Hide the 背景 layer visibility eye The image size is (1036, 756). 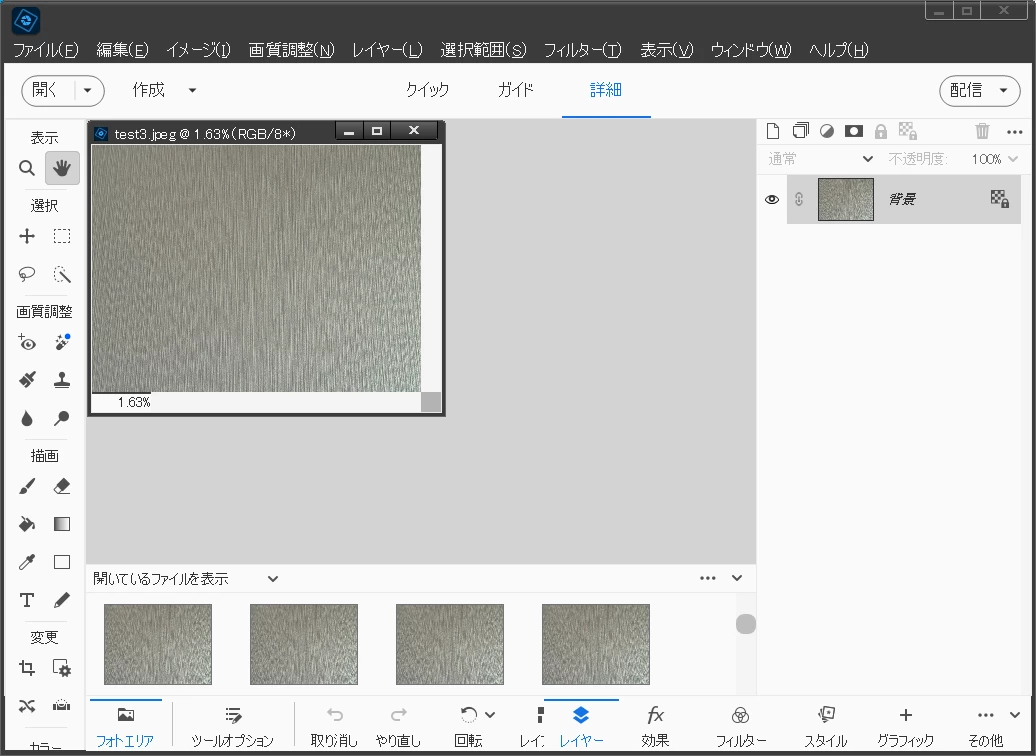point(772,200)
